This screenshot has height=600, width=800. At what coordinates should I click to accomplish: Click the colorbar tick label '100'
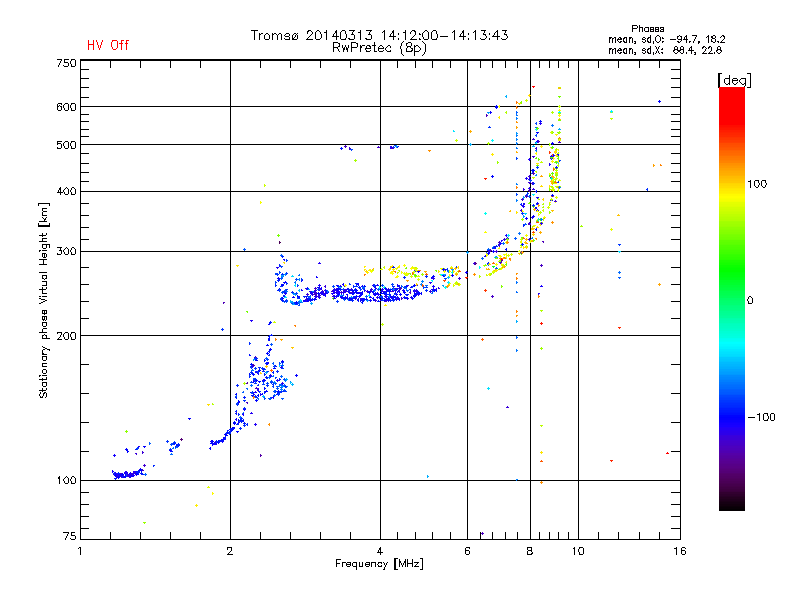757,184
